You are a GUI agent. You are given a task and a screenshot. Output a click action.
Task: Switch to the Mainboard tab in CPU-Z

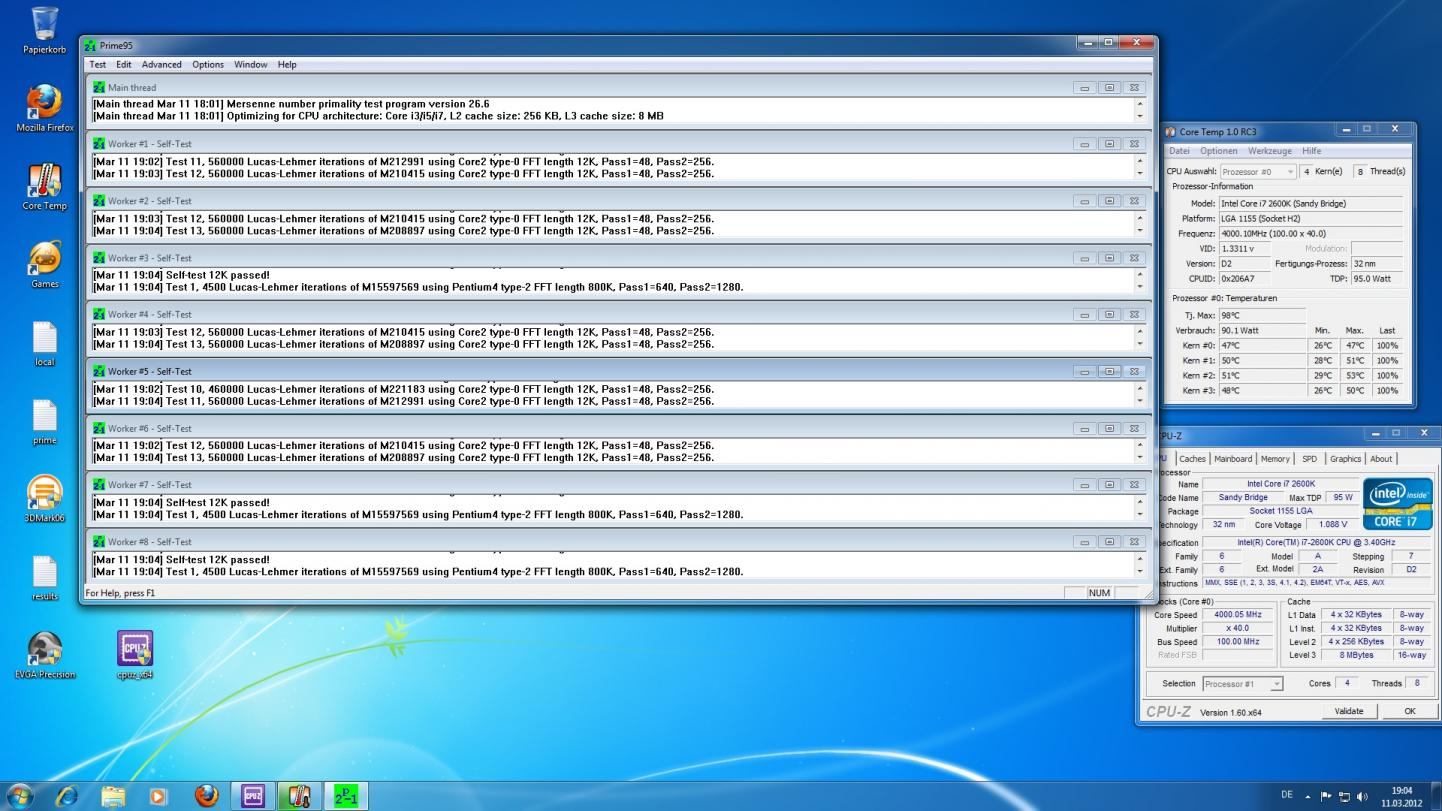coord(1233,459)
